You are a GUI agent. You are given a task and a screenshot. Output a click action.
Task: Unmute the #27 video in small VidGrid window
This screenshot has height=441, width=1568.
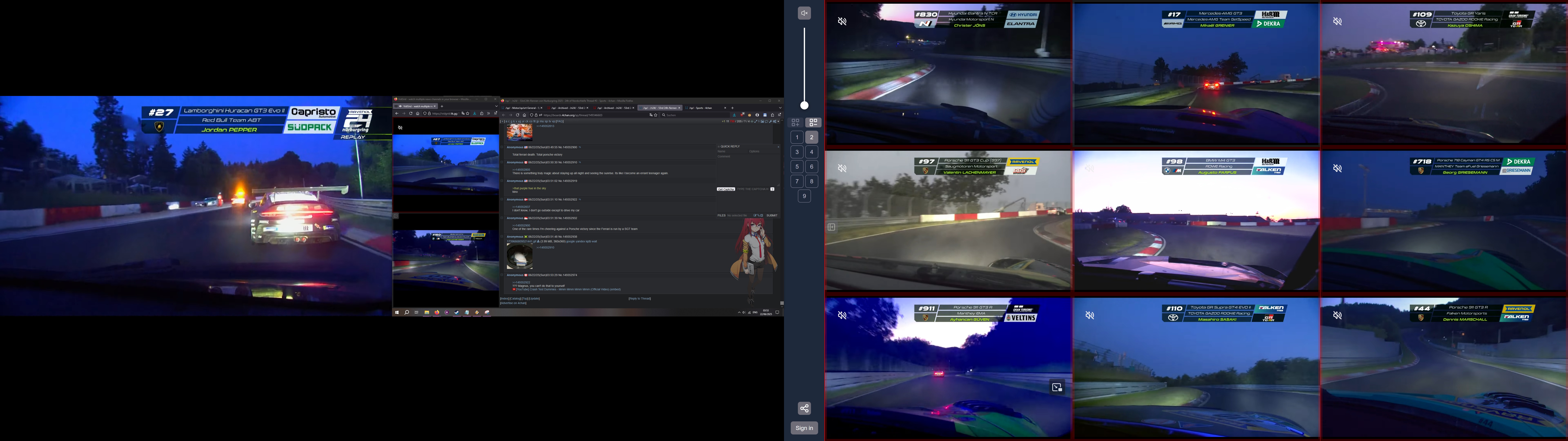[400, 128]
